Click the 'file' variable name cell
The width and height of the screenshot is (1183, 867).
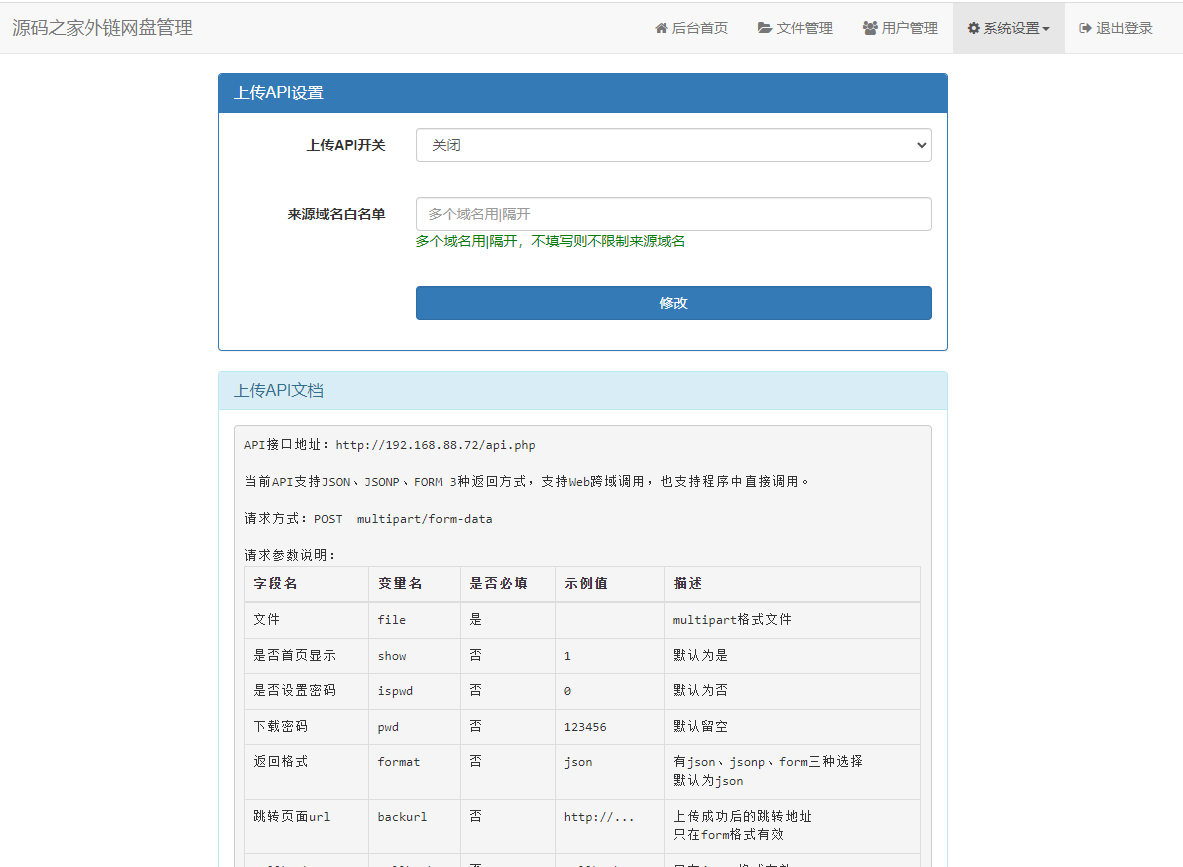[x=414, y=620]
